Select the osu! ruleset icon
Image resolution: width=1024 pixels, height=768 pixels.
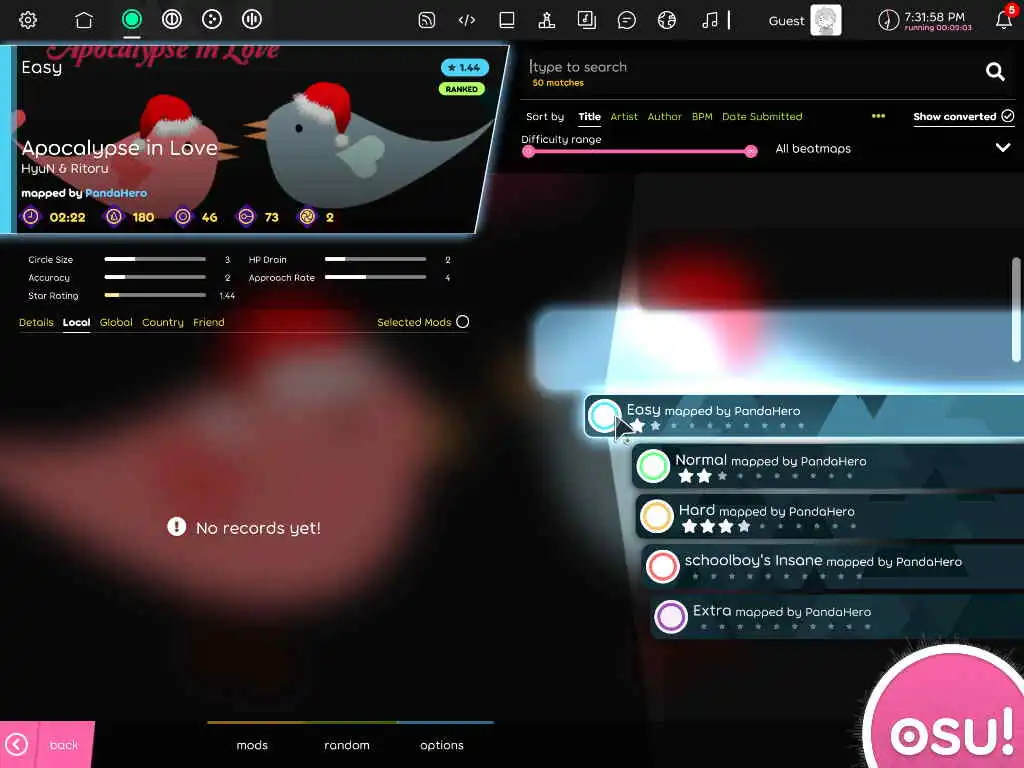point(132,20)
